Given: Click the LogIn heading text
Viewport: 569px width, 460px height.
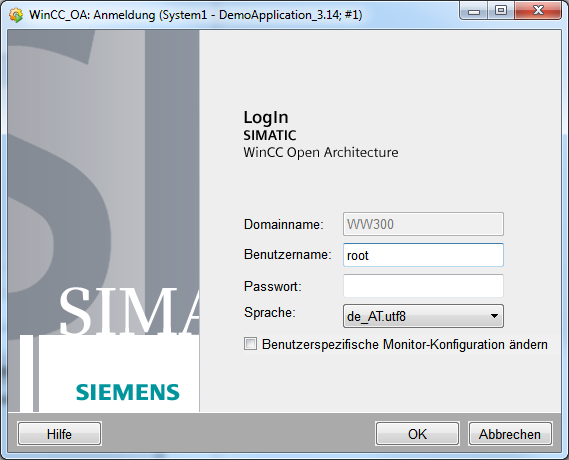Looking at the screenshot, I should (x=266, y=118).
